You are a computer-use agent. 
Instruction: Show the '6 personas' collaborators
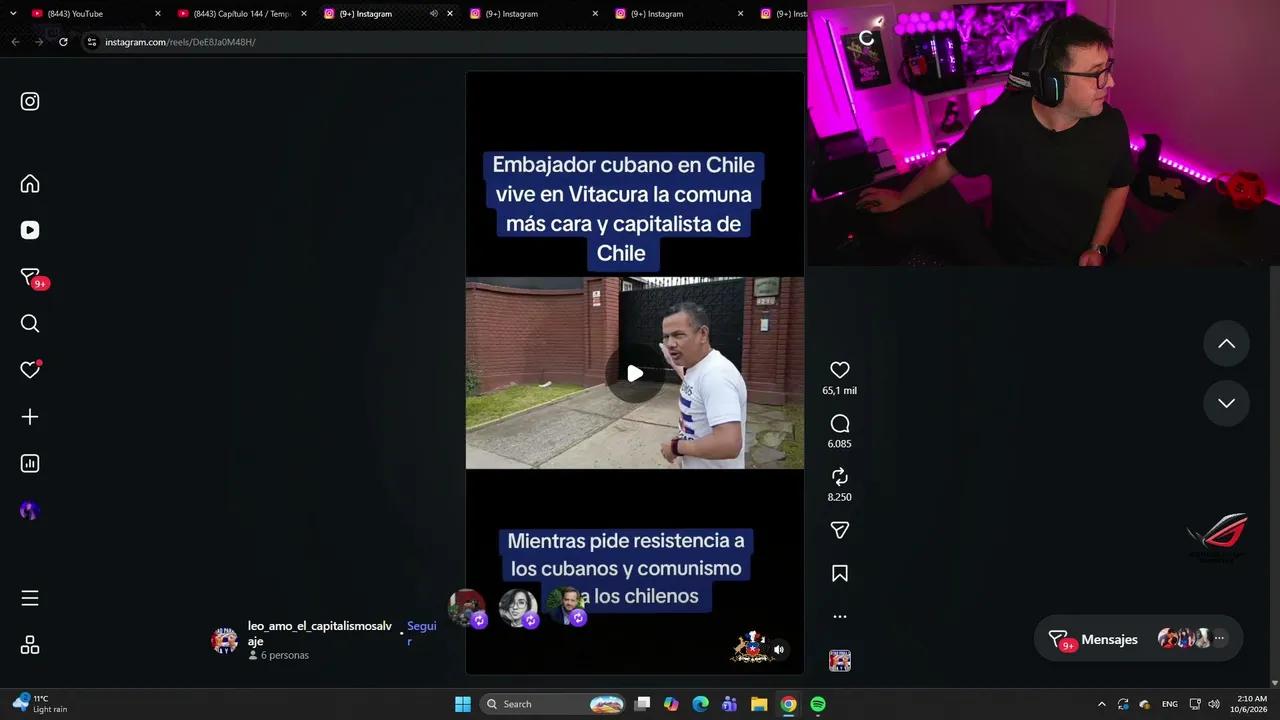click(x=279, y=655)
